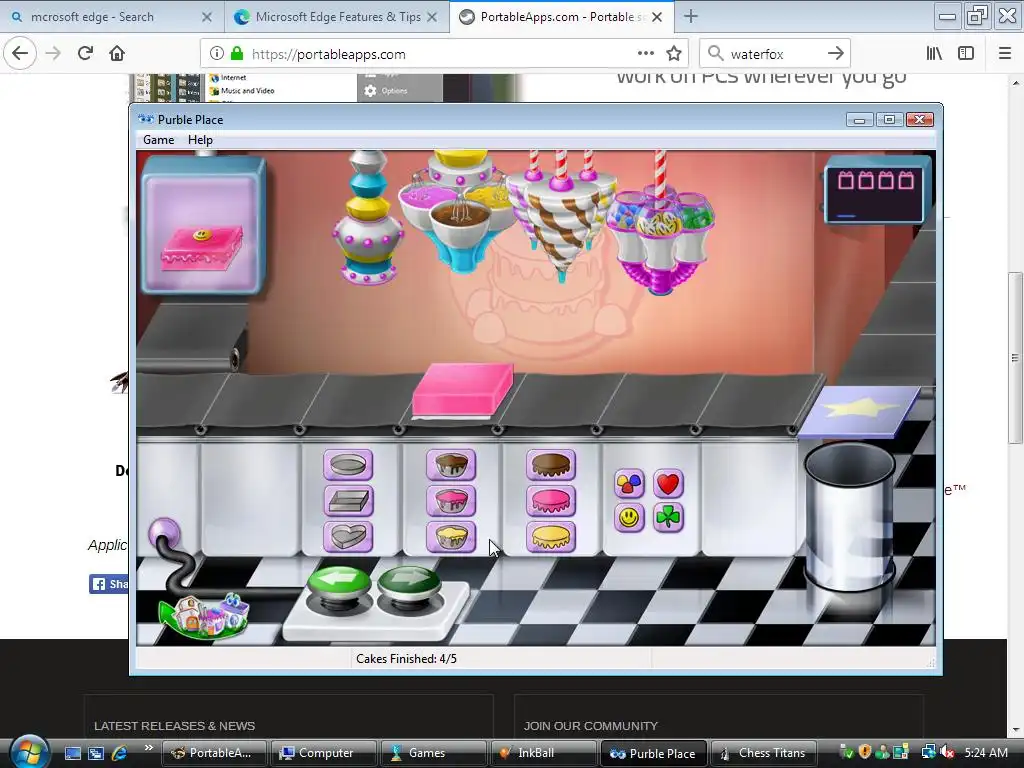Click the candy decorations dispenser
The height and width of the screenshot is (768, 1024).
[x=660, y=225]
